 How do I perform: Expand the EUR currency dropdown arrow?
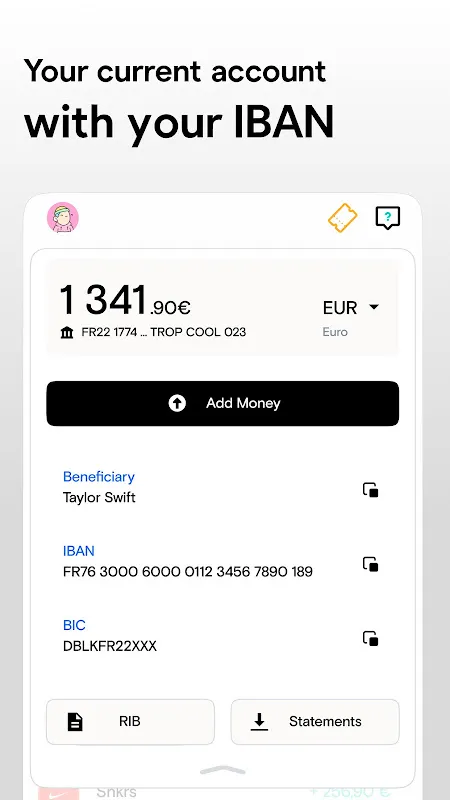pyautogui.click(x=374, y=307)
